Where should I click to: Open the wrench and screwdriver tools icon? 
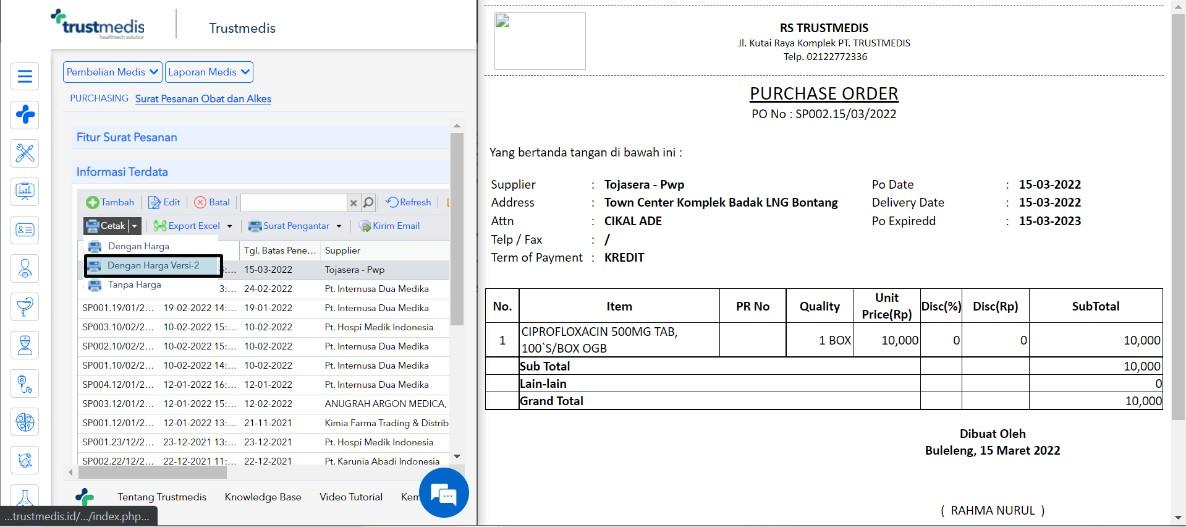[x=25, y=153]
